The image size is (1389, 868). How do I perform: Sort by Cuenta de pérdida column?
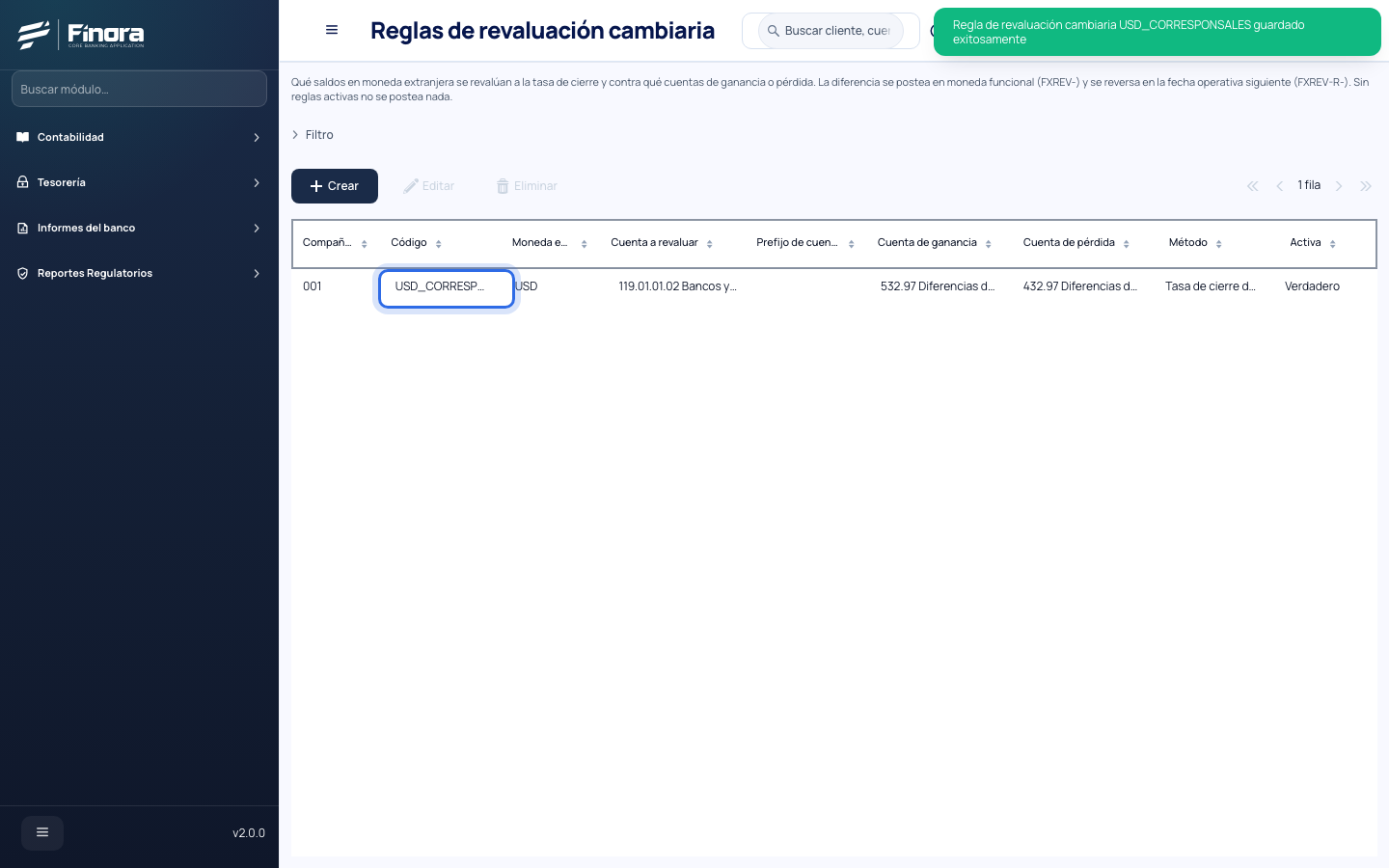click(x=1126, y=244)
